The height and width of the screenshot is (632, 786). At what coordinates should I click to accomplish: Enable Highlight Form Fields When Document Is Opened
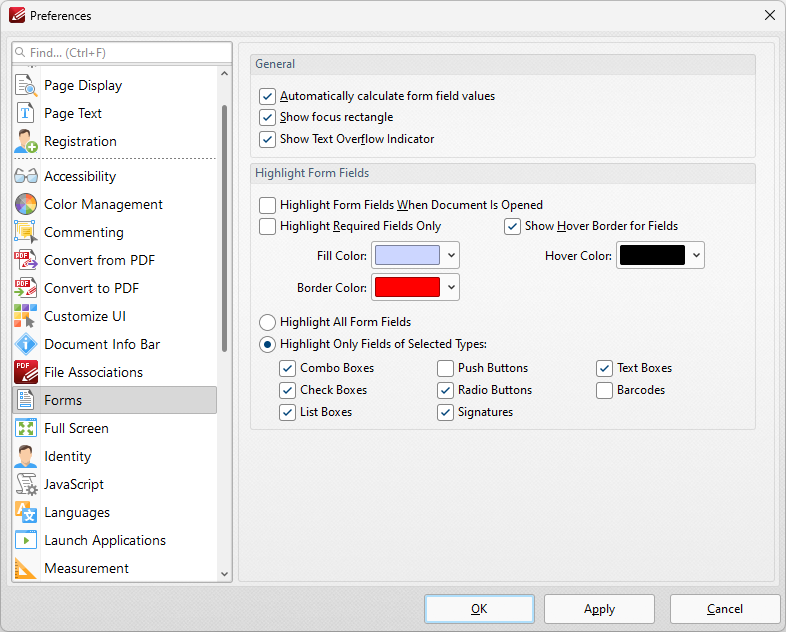click(x=267, y=205)
